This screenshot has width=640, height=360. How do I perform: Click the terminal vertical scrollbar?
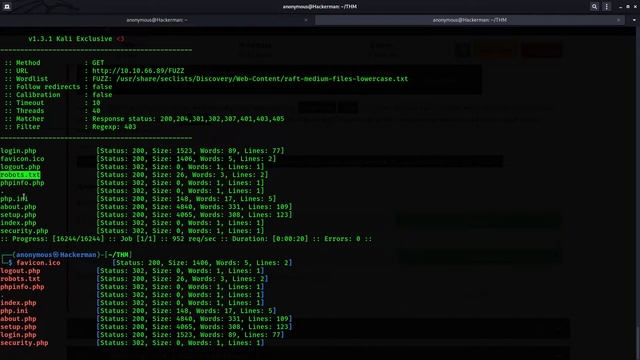638,194
